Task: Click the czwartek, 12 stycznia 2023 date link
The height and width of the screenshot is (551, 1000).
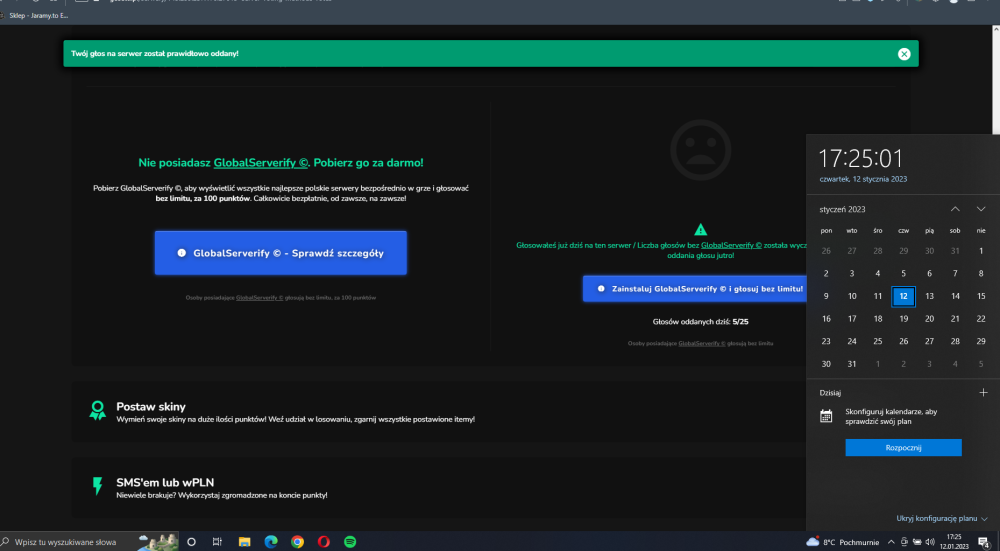Action: (863, 179)
